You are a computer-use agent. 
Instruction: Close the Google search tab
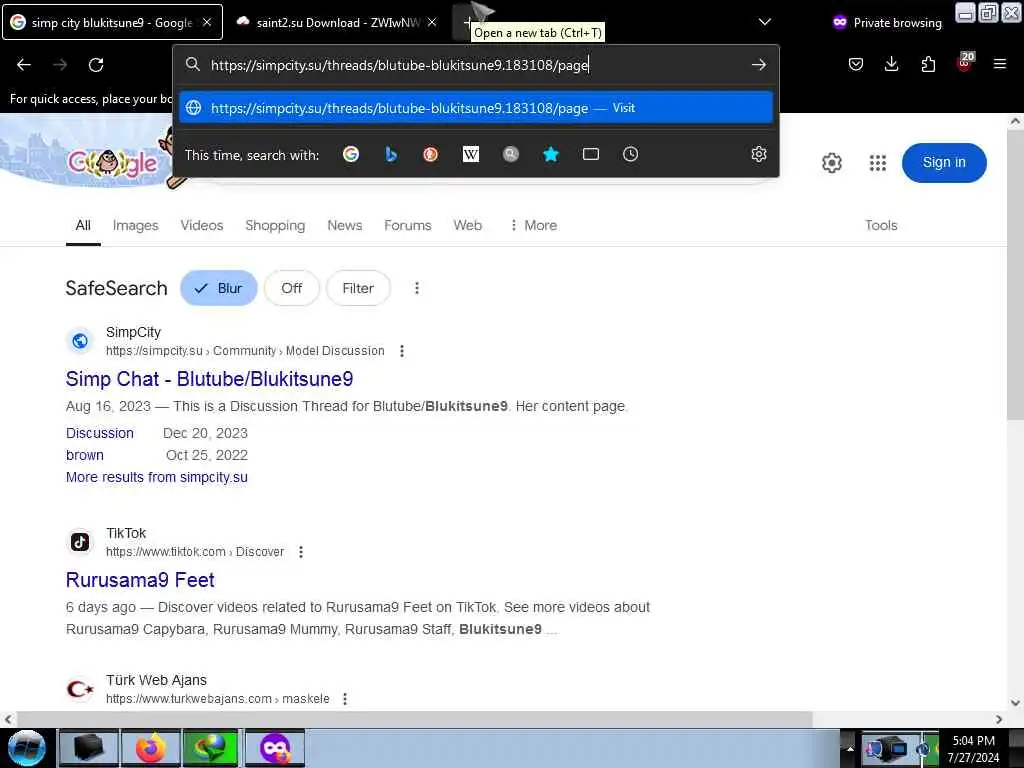[x=207, y=22]
